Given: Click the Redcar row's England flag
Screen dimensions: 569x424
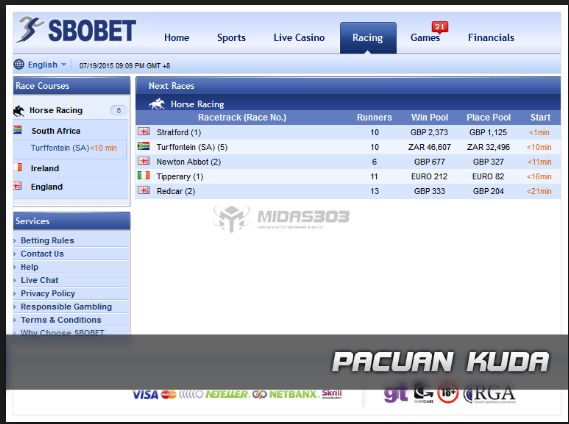Looking at the screenshot, I should point(144,190).
